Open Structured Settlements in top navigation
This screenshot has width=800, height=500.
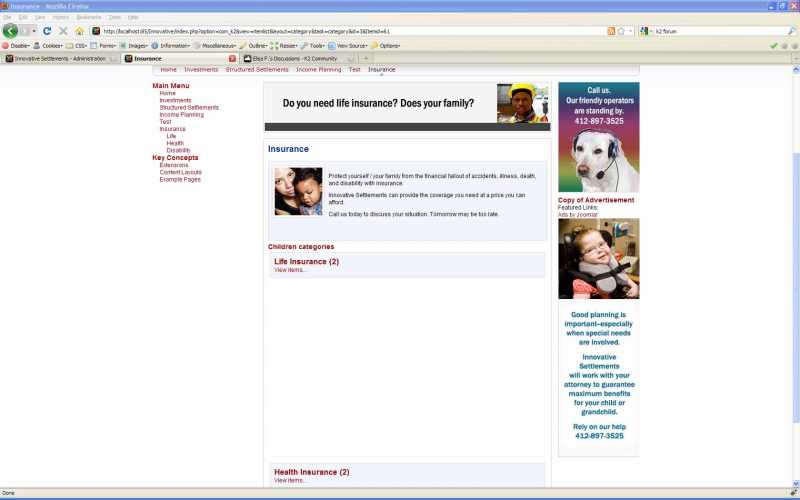coord(257,69)
